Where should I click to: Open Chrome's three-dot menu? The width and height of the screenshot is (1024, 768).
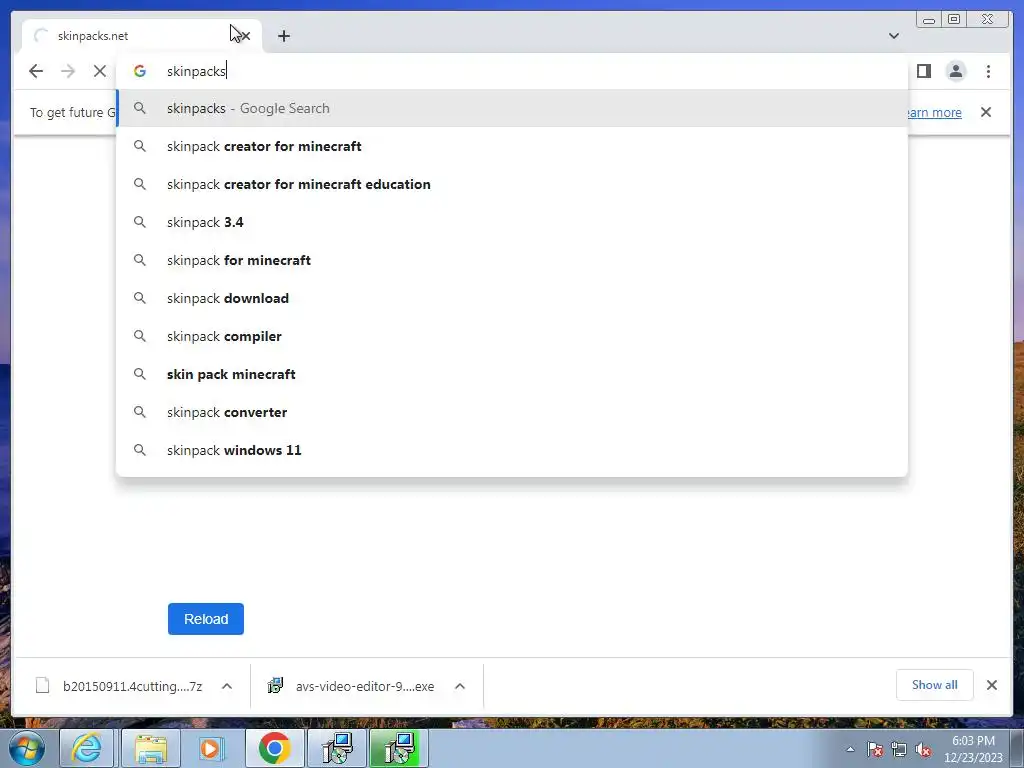click(x=988, y=71)
